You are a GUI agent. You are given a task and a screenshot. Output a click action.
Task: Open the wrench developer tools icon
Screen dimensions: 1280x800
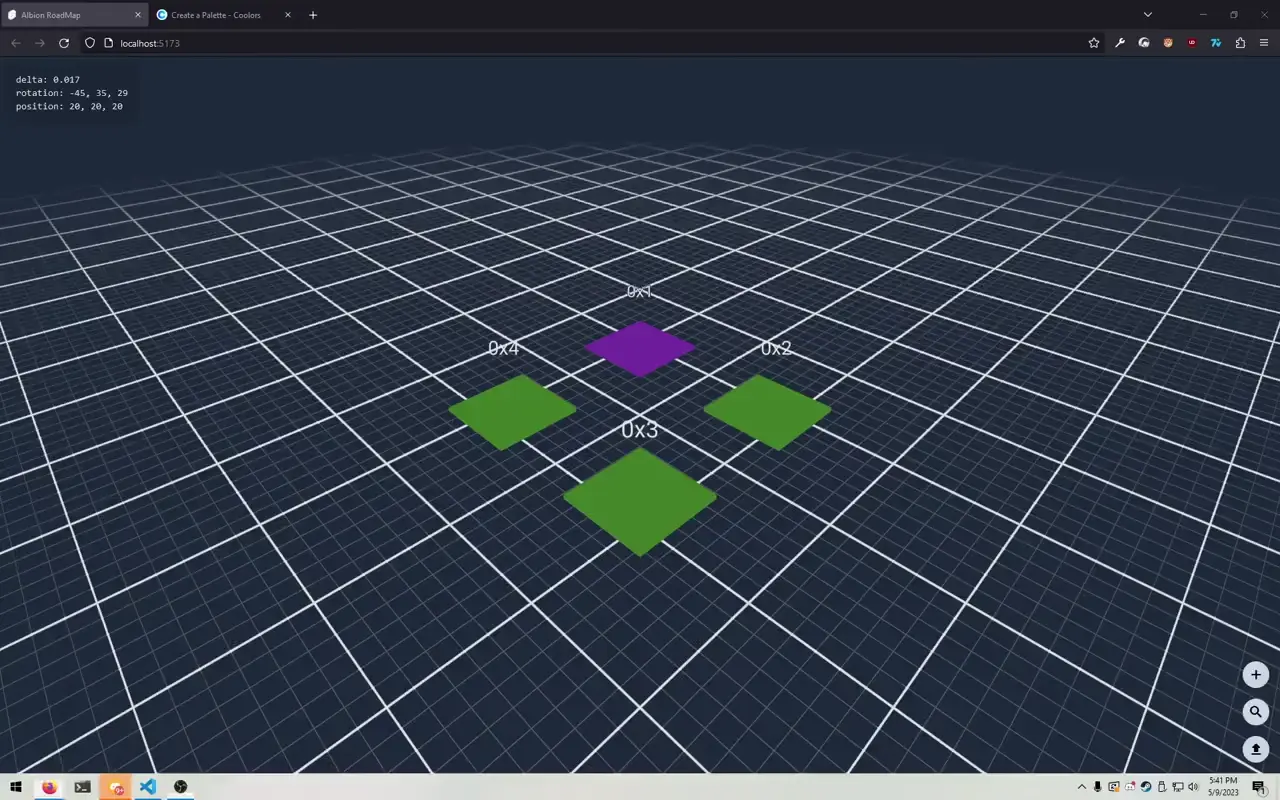(1120, 43)
